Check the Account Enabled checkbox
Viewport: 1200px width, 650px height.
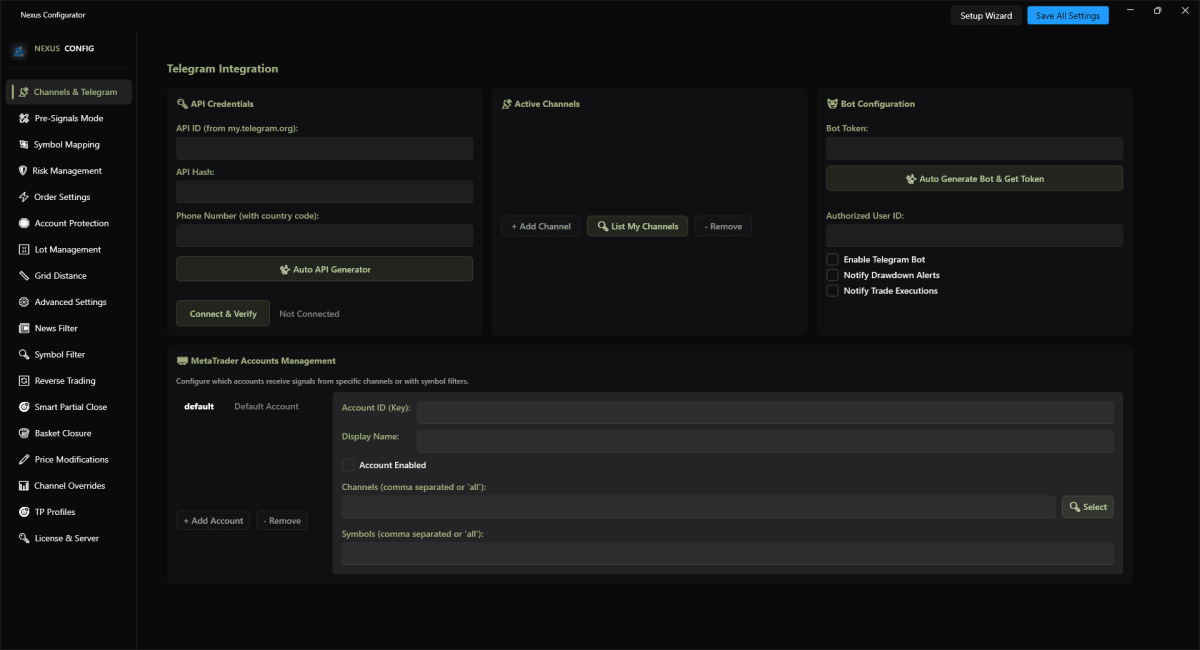coord(348,465)
